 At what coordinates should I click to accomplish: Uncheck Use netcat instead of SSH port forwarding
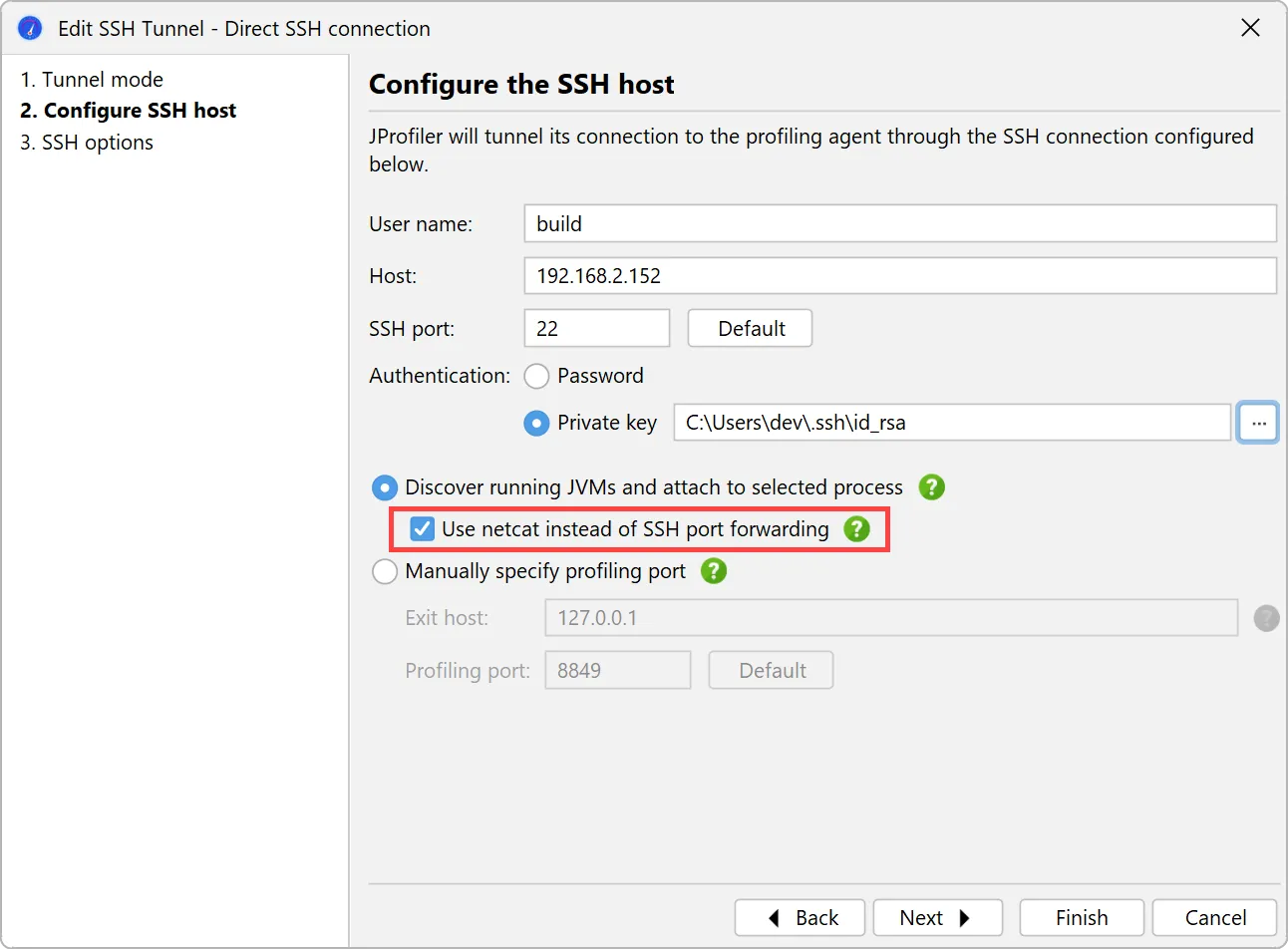click(423, 529)
